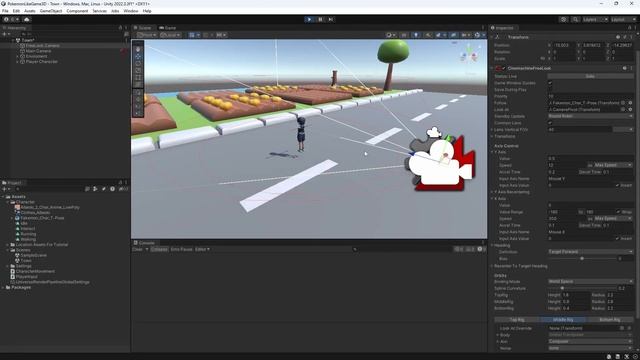Click the Pause button in the toolbar
This screenshot has width=640, height=360.
(320, 19)
